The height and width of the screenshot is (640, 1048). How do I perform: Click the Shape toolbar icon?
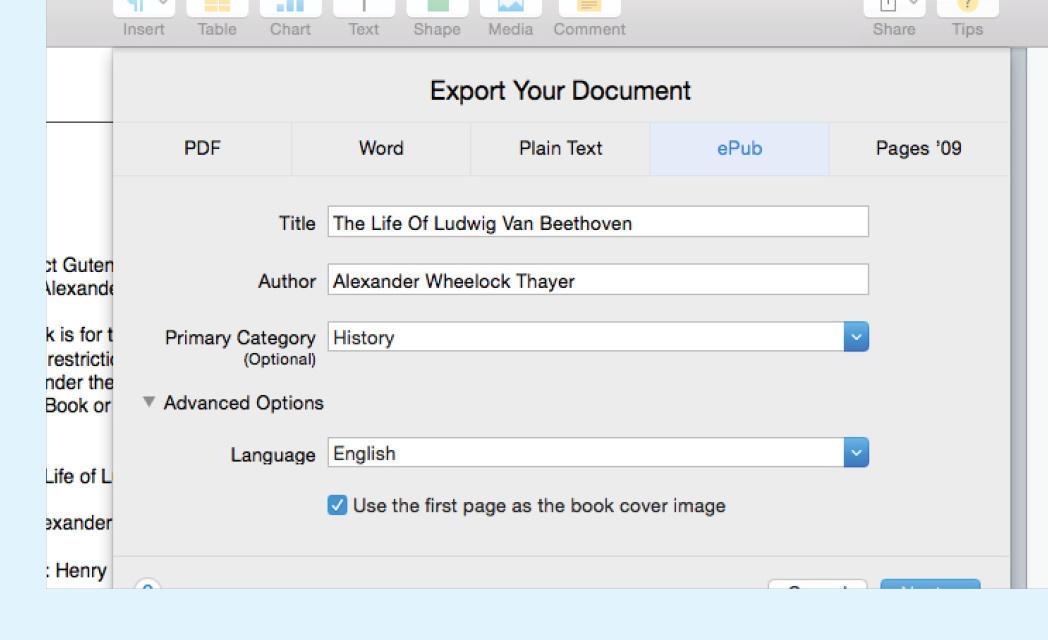point(437,8)
